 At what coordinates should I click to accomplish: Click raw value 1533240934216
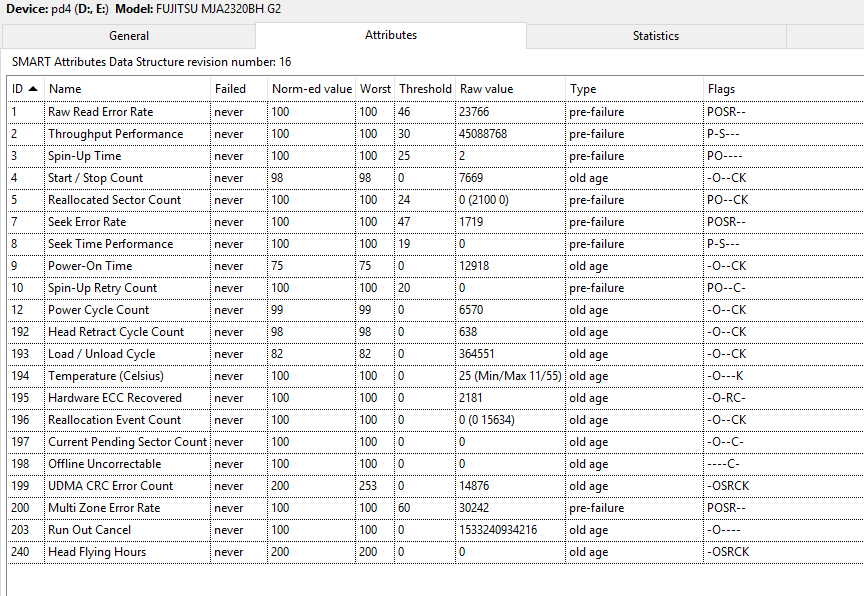(498, 530)
